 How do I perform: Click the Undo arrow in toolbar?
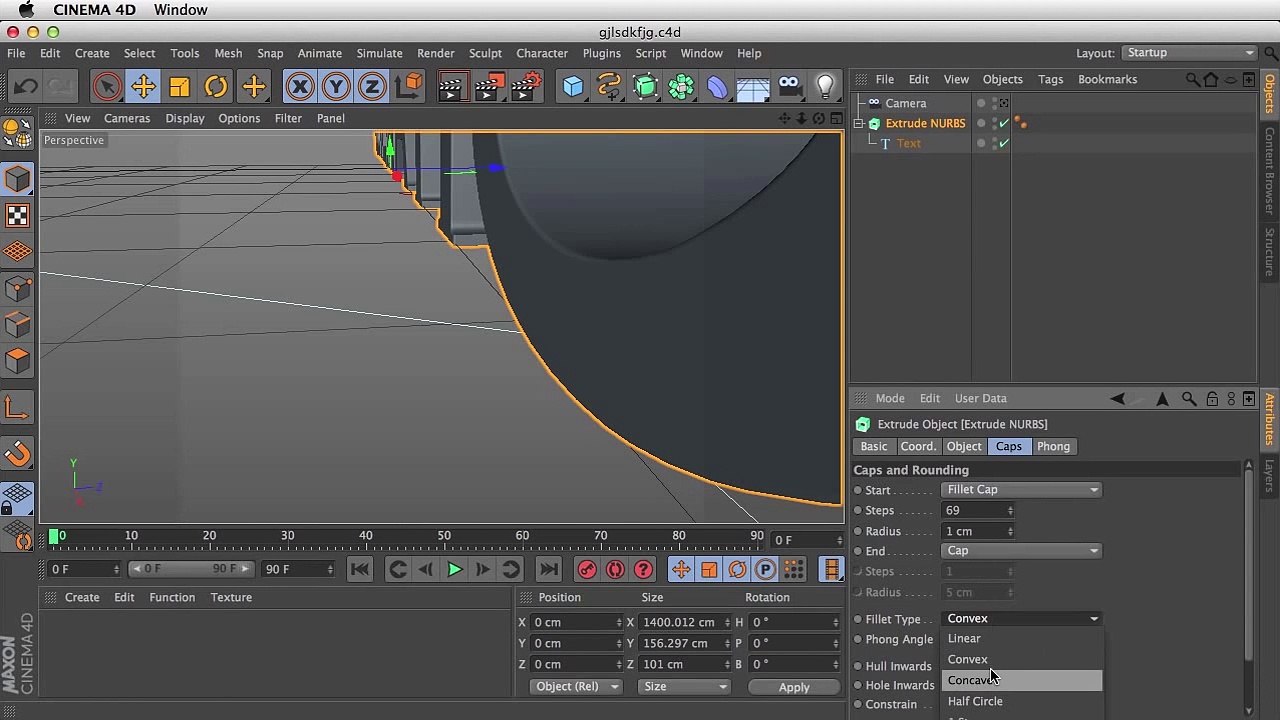[27, 87]
